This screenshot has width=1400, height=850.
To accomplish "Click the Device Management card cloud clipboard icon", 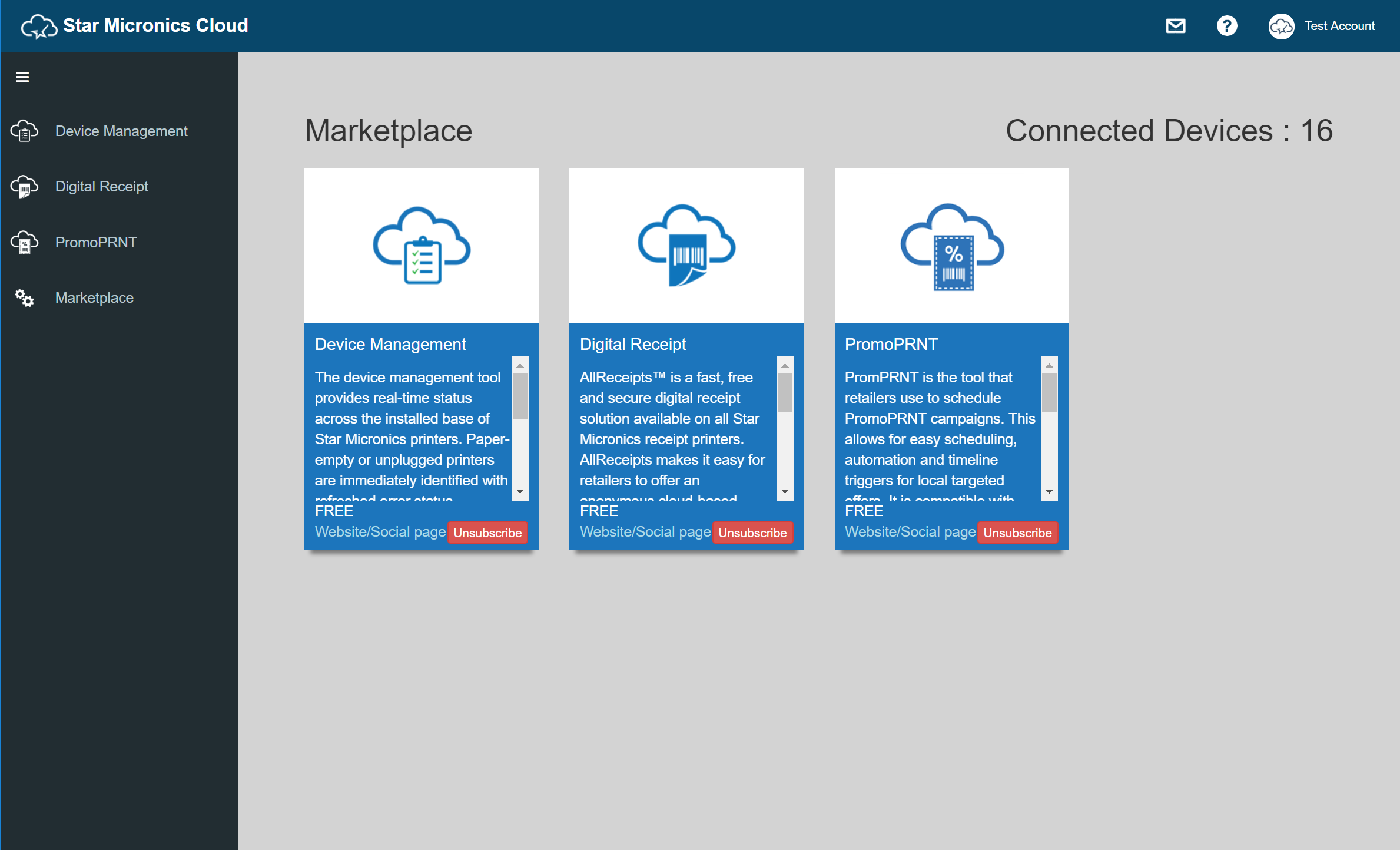I will pyautogui.click(x=422, y=245).
